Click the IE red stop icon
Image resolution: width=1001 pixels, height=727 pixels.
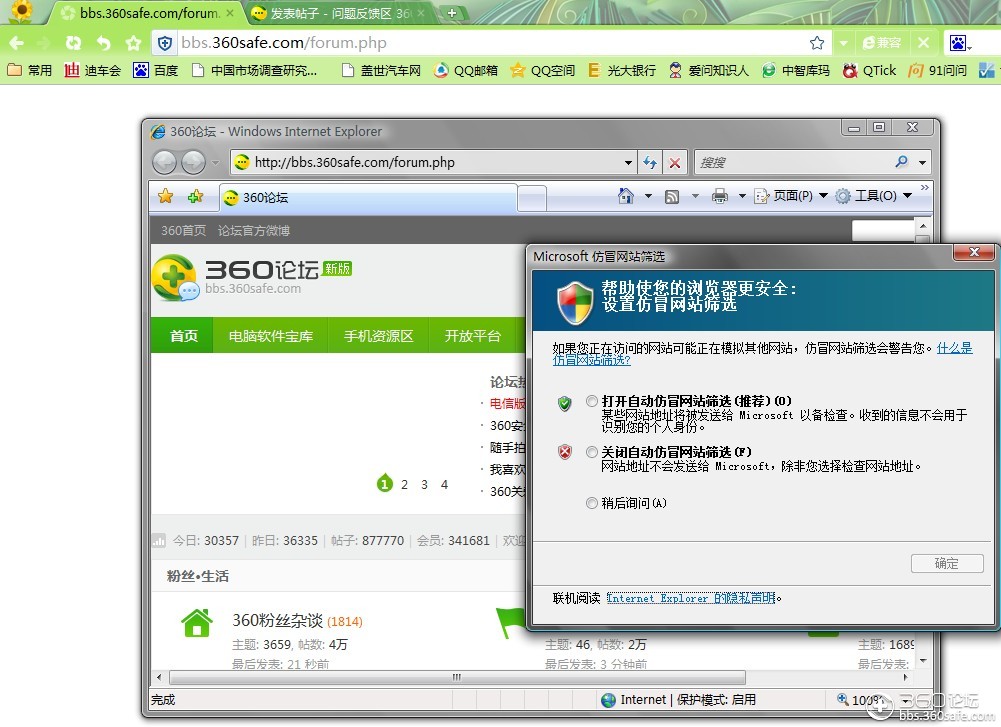click(674, 162)
